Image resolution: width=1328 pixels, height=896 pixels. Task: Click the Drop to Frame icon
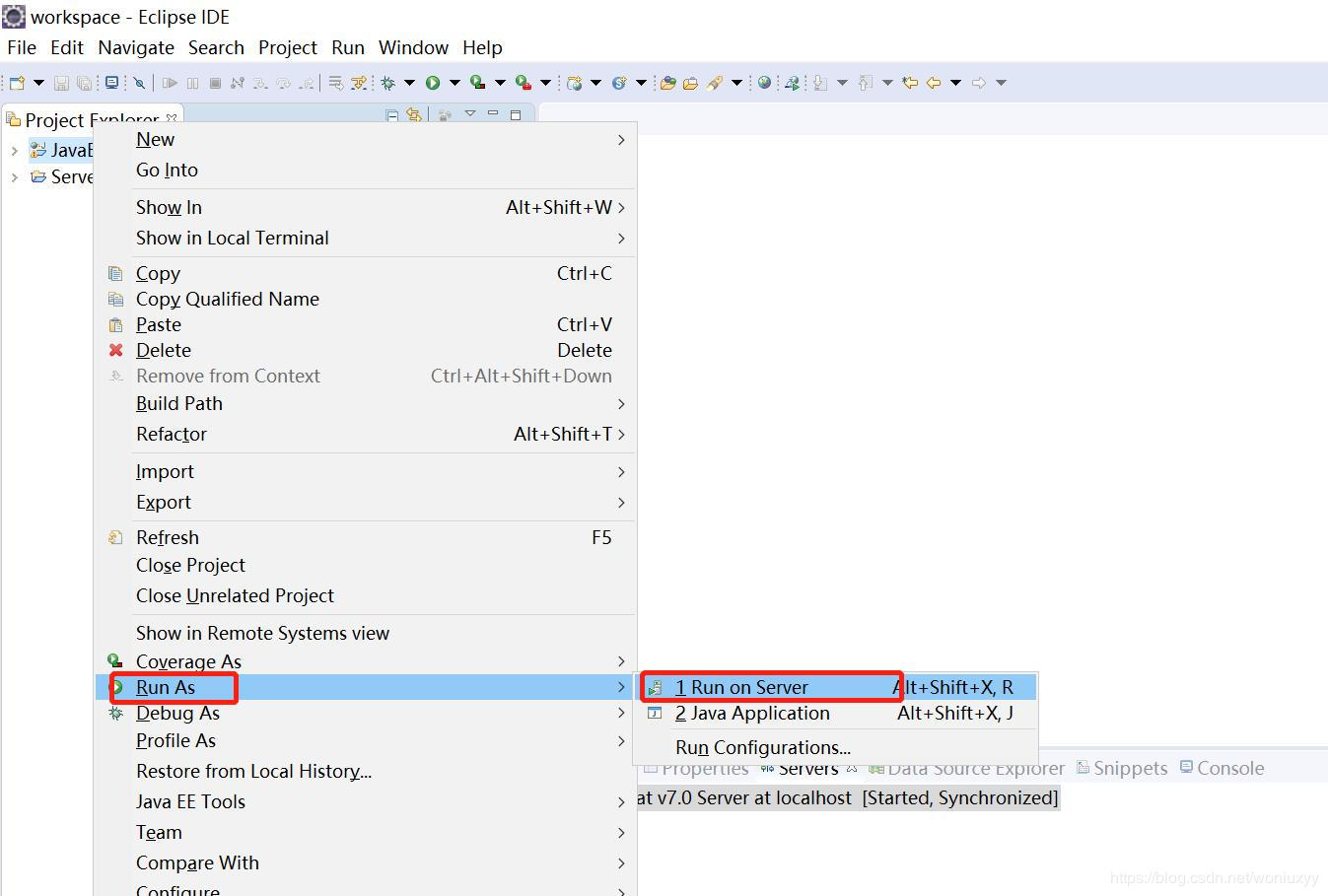[x=335, y=83]
